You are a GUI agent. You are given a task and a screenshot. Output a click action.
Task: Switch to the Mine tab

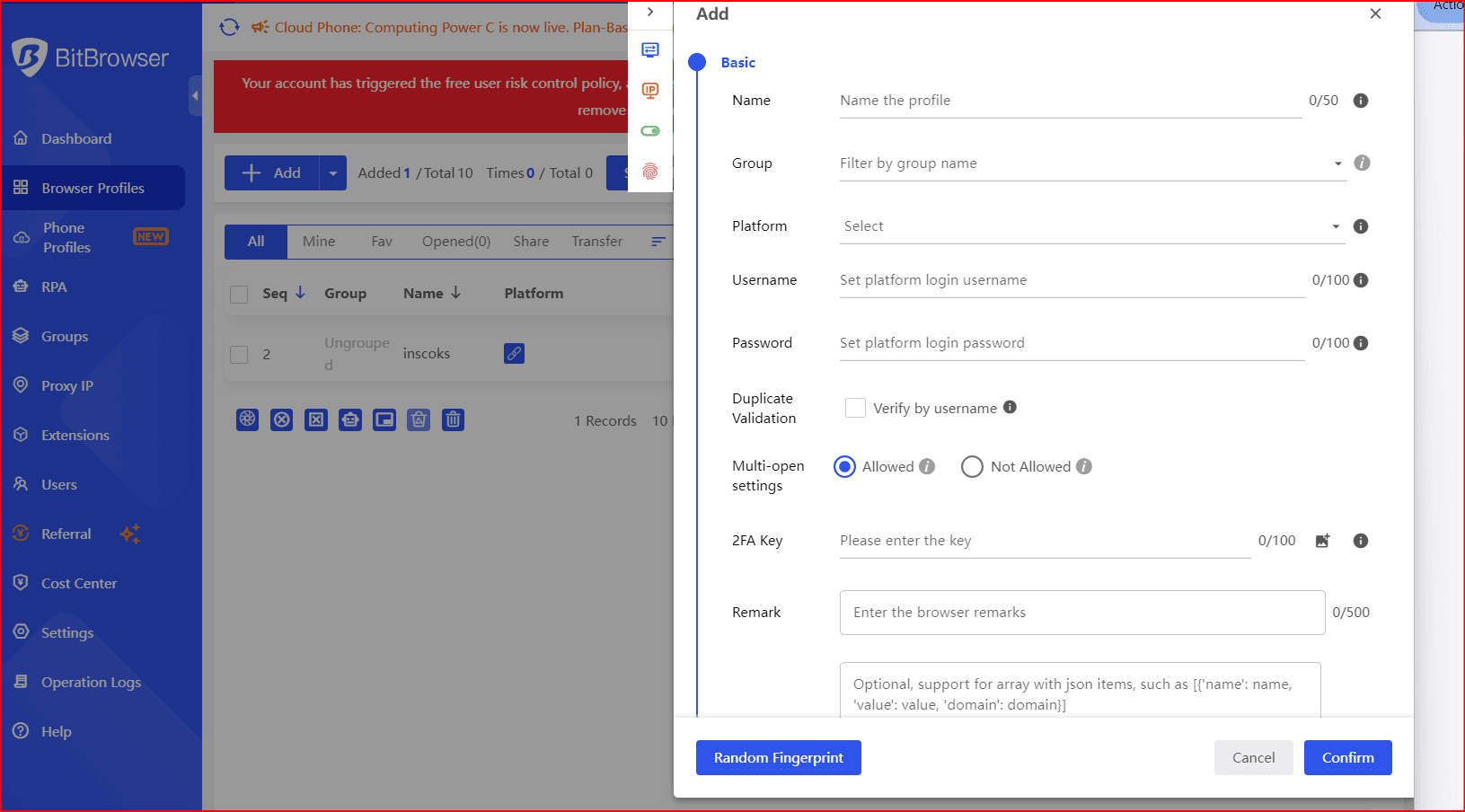click(x=319, y=242)
